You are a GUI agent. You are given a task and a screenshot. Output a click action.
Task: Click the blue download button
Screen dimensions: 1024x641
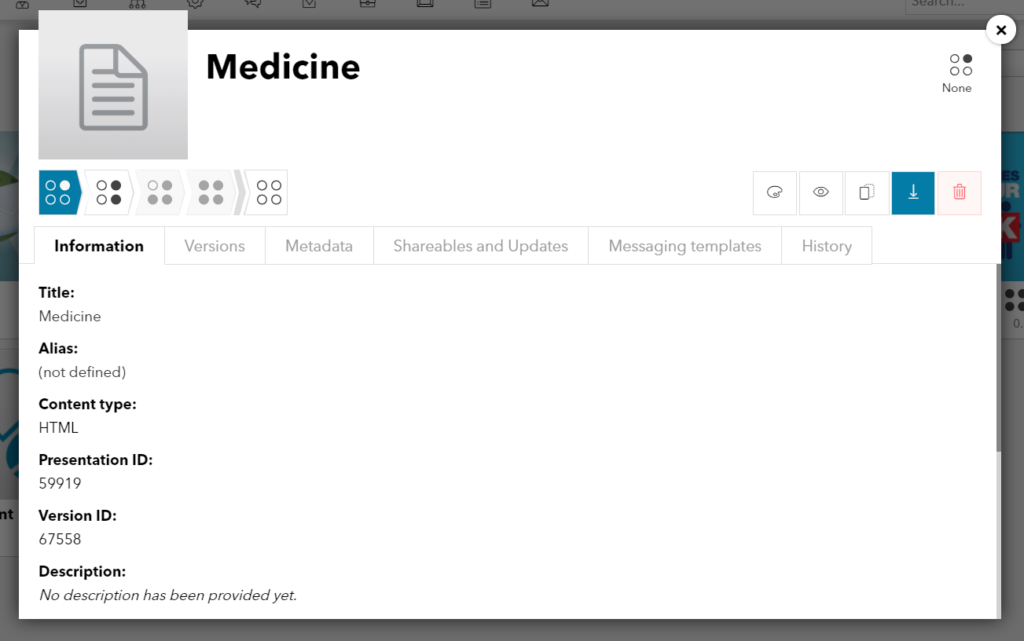click(912, 193)
